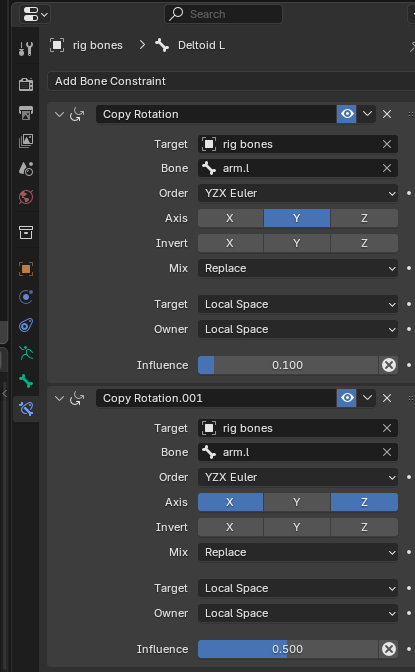This screenshot has width=415, height=672.
Task: Open the Render properties tab
Action: coord(26,84)
